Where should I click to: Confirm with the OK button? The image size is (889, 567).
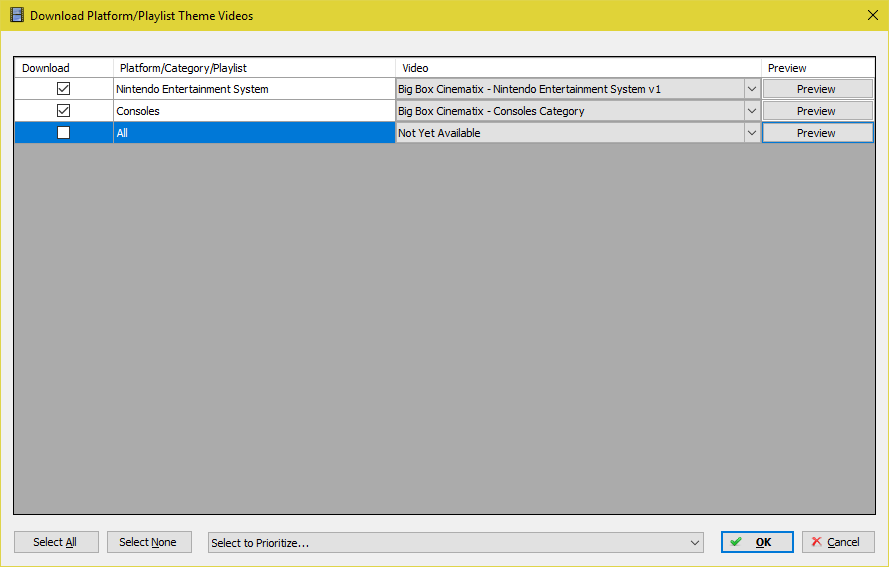coord(757,542)
